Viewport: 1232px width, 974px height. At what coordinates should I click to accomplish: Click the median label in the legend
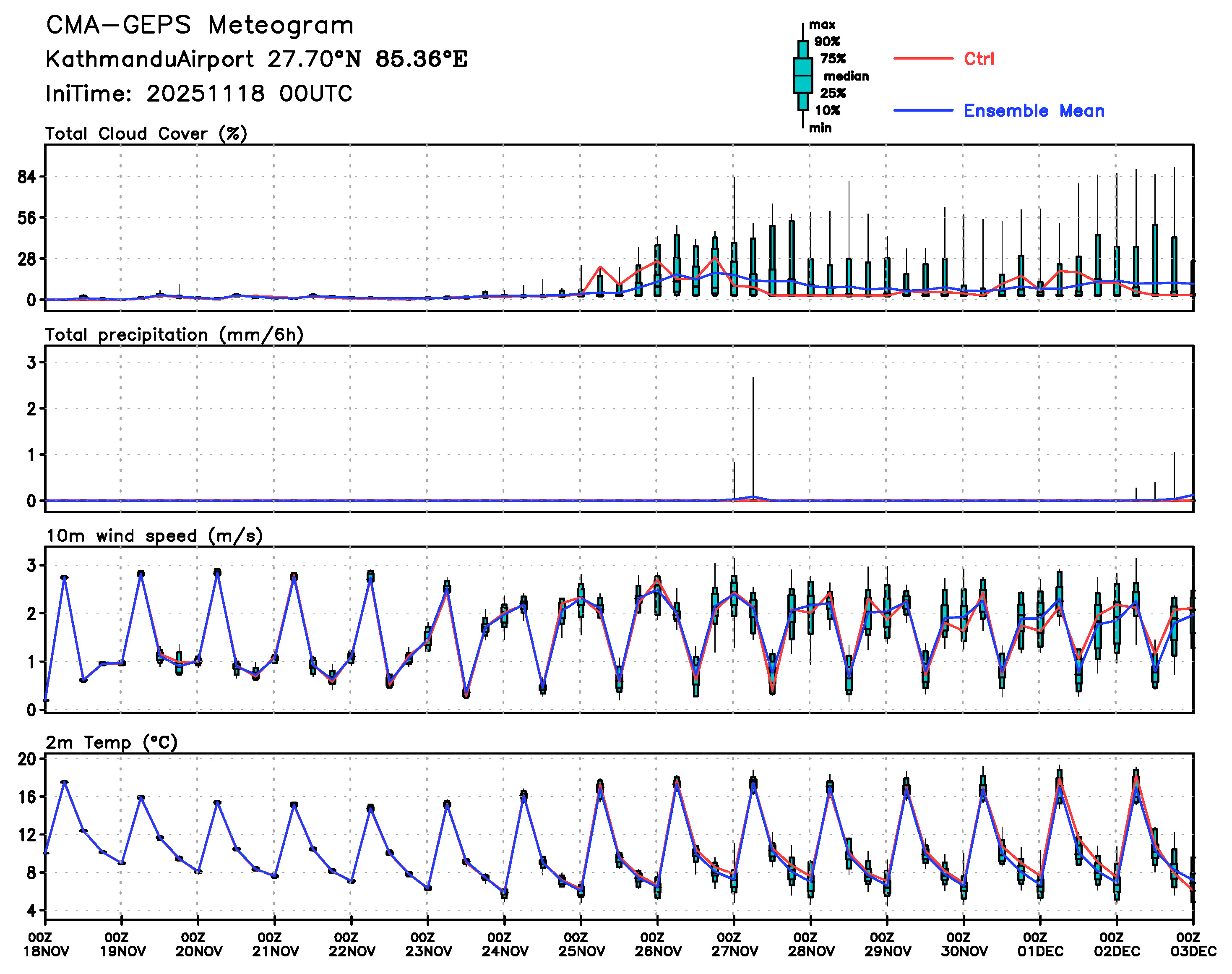point(846,76)
